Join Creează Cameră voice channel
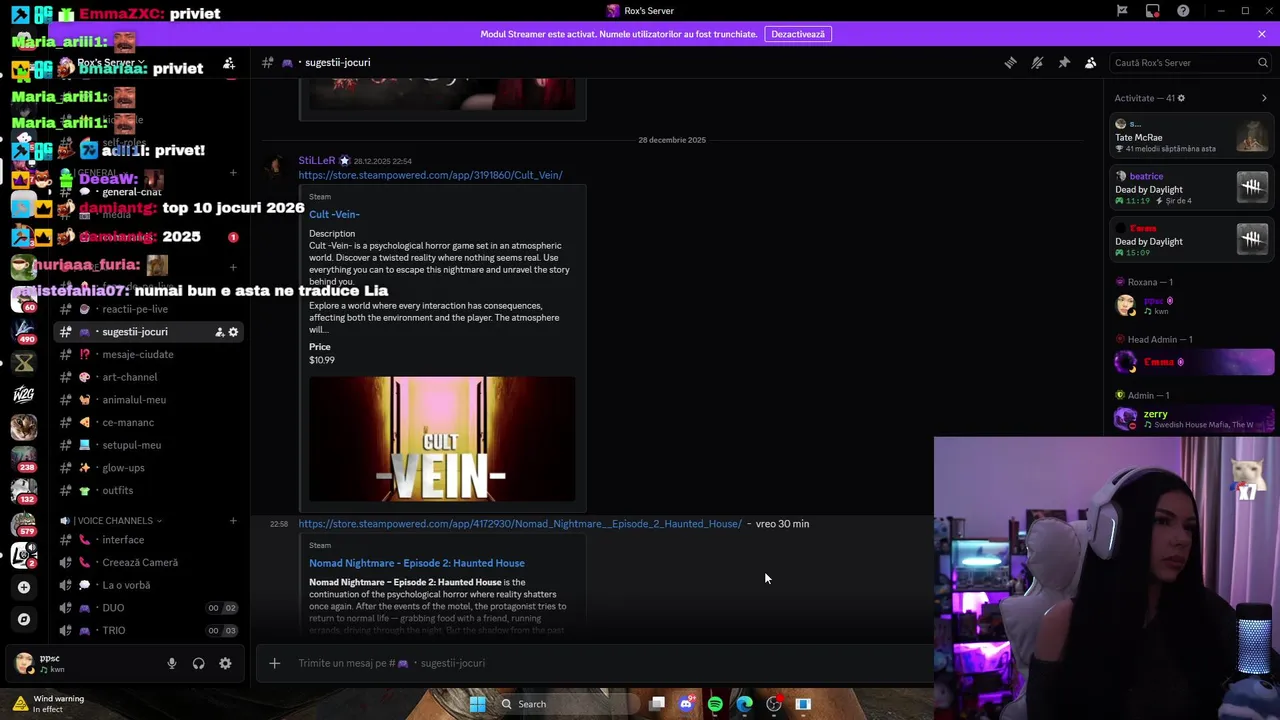The height and width of the screenshot is (720, 1280). point(148,563)
